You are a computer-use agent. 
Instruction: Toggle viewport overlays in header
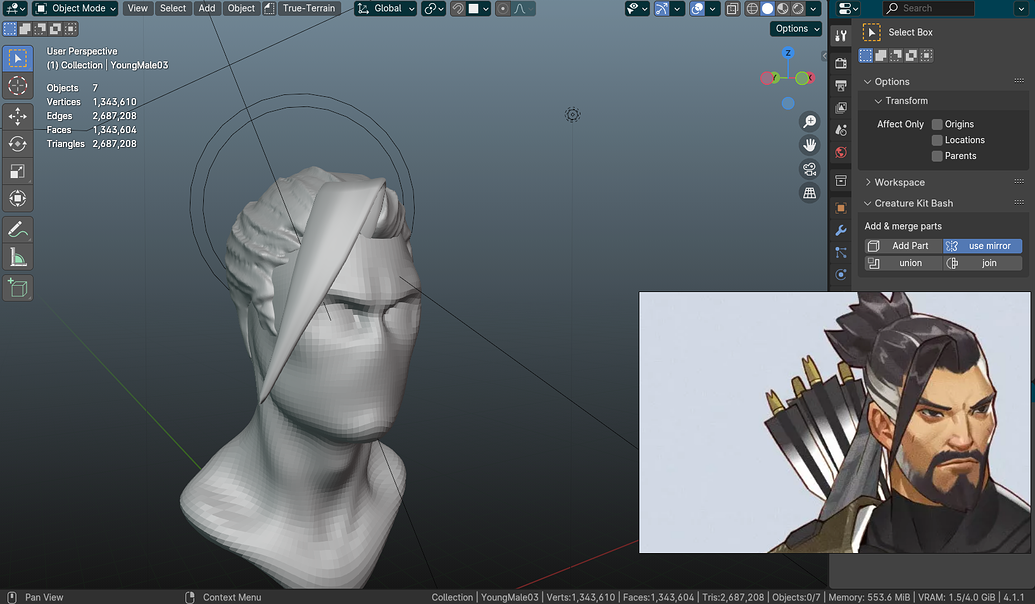[697, 9]
